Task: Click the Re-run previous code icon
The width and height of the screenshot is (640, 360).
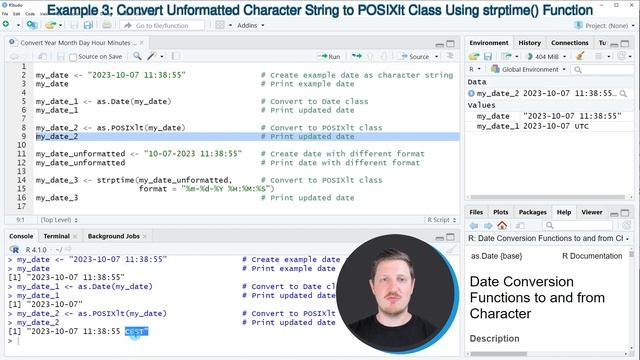Action: tap(357, 56)
